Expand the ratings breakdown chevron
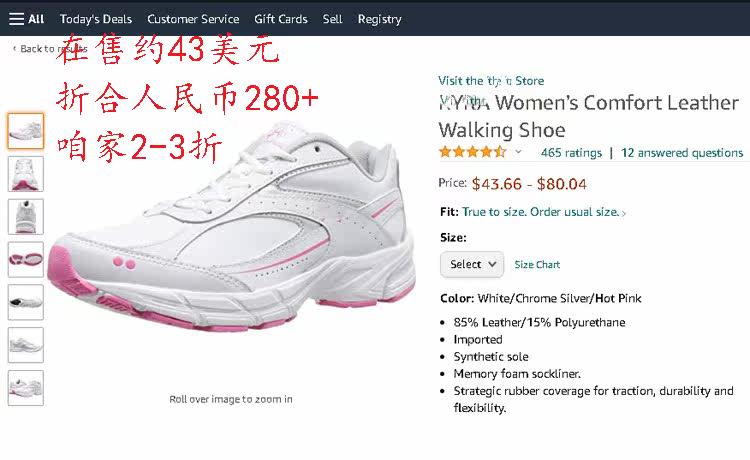 518,153
